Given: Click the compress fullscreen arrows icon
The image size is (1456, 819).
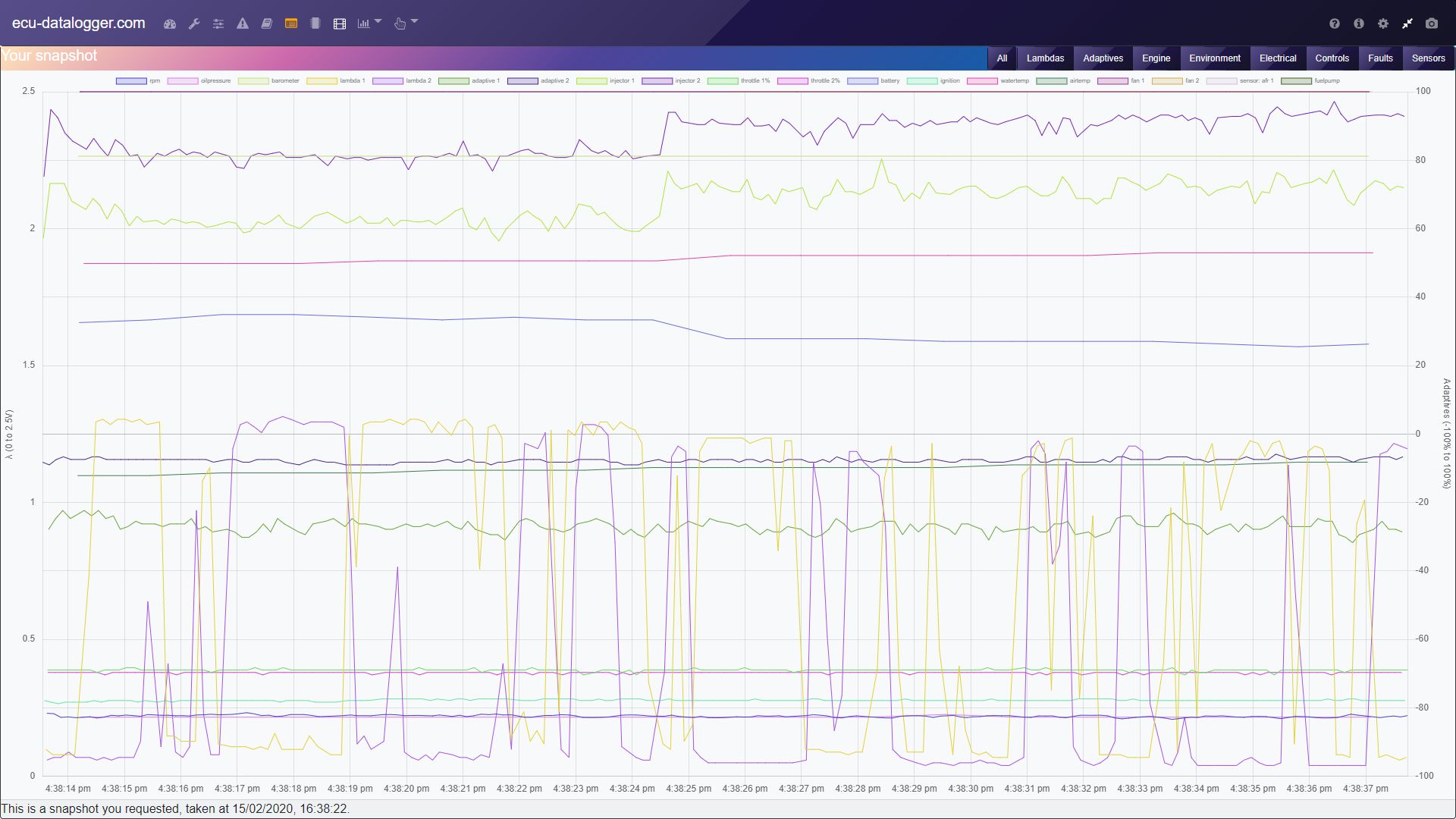Looking at the screenshot, I should click(1407, 24).
